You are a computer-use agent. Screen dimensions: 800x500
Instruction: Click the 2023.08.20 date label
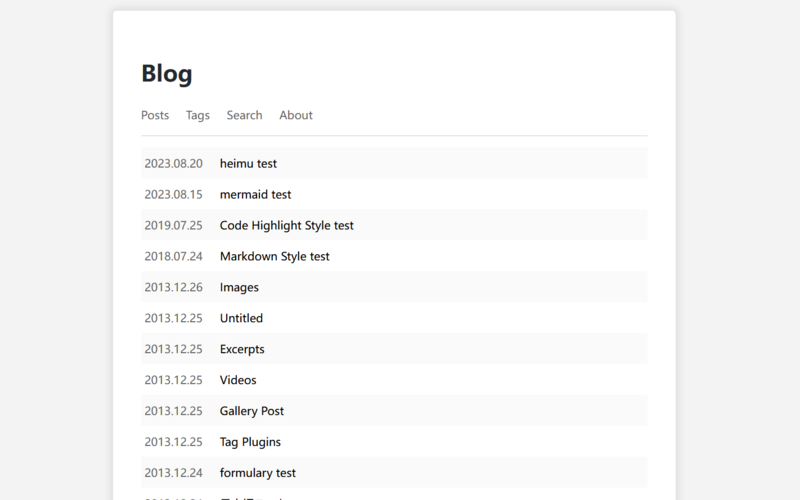point(173,163)
